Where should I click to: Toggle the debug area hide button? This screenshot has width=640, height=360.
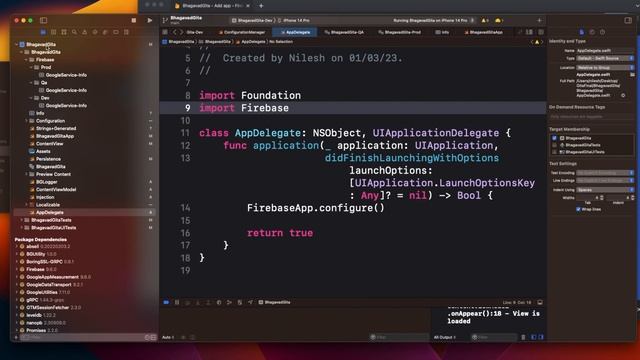[x=540, y=302]
